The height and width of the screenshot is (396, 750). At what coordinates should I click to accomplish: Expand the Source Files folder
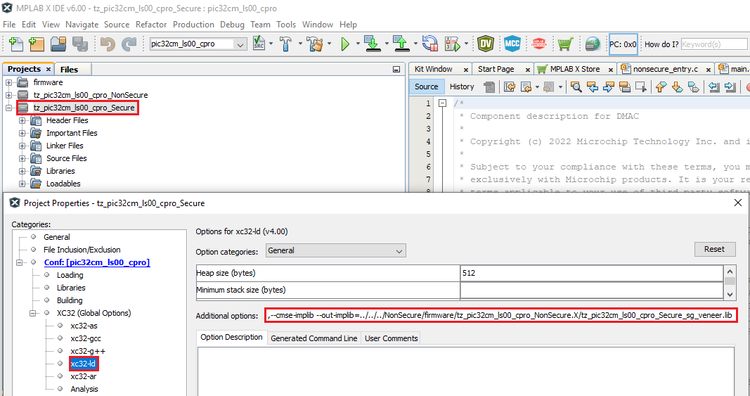click(22, 158)
